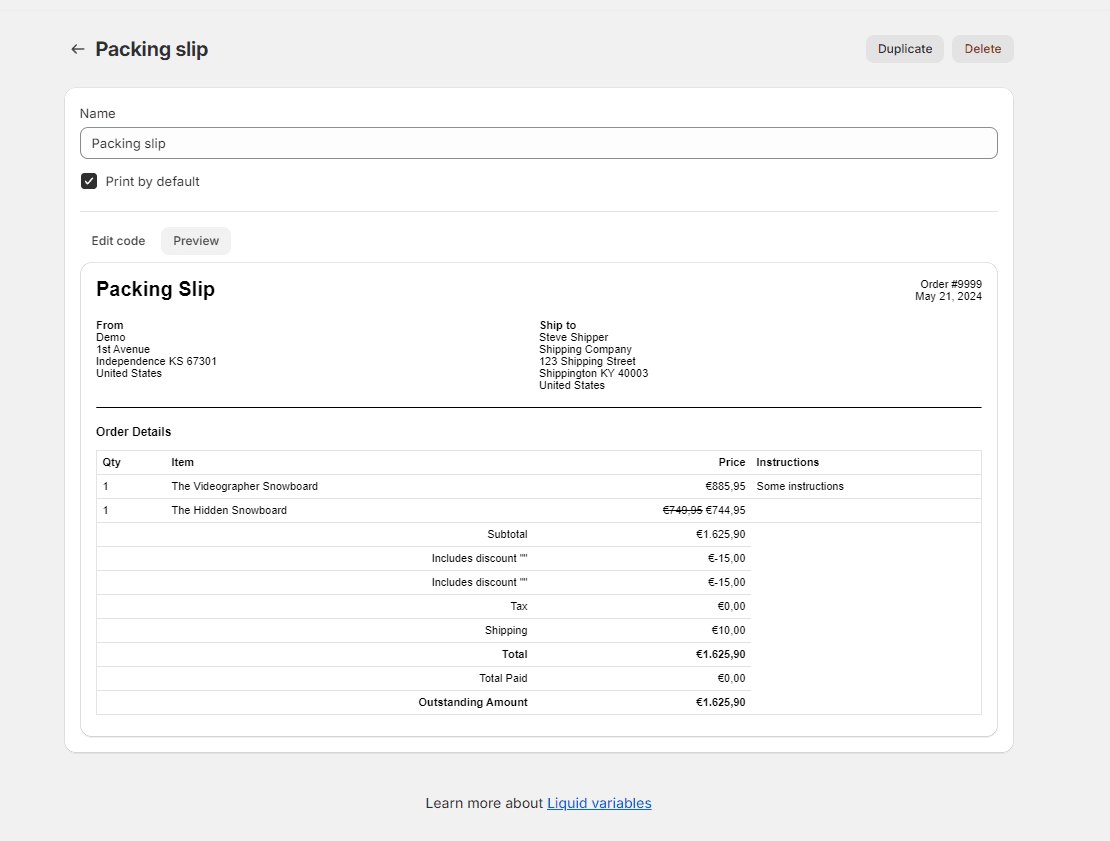Viewport: 1110px width, 841px height.
Task: Select the Preview tab
Action: pyautogui.click(x=196, y=241)
